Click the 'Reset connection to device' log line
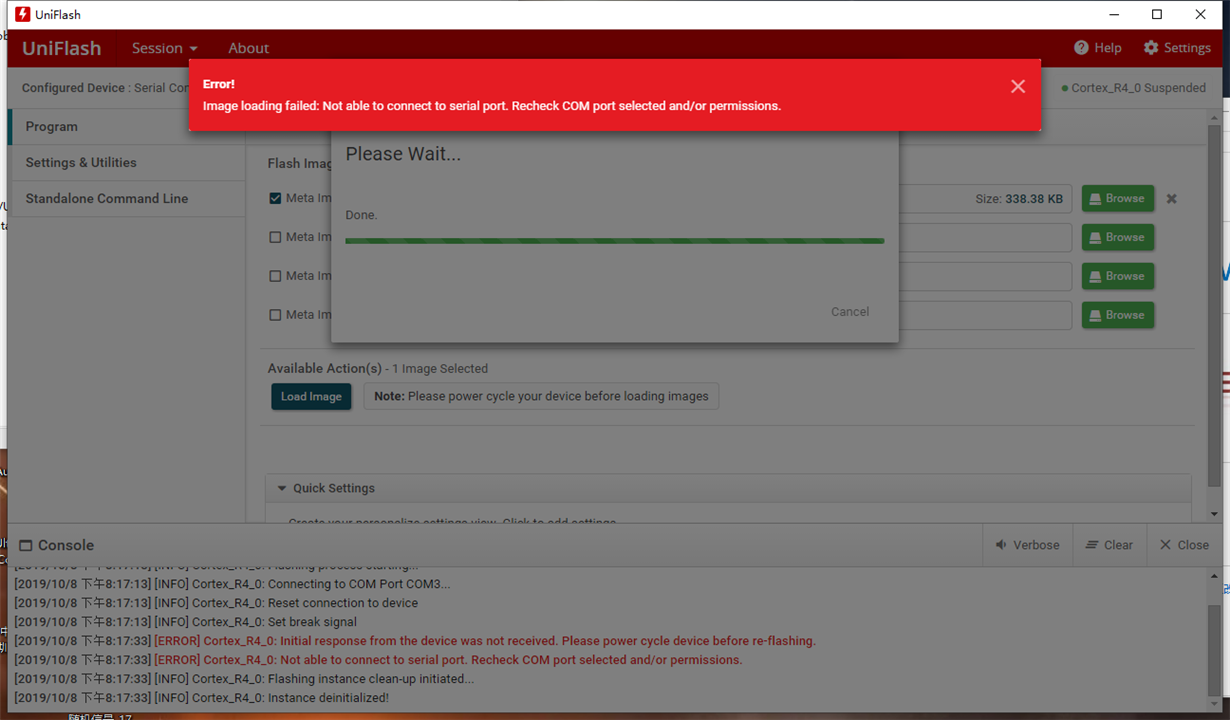This screenshot has width=1230, height=720. 216,603
